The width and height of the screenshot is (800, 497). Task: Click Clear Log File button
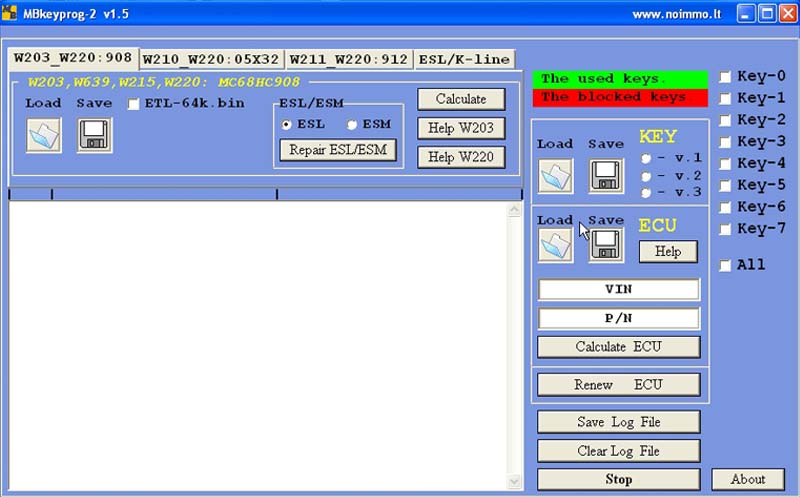coord(619,451)
